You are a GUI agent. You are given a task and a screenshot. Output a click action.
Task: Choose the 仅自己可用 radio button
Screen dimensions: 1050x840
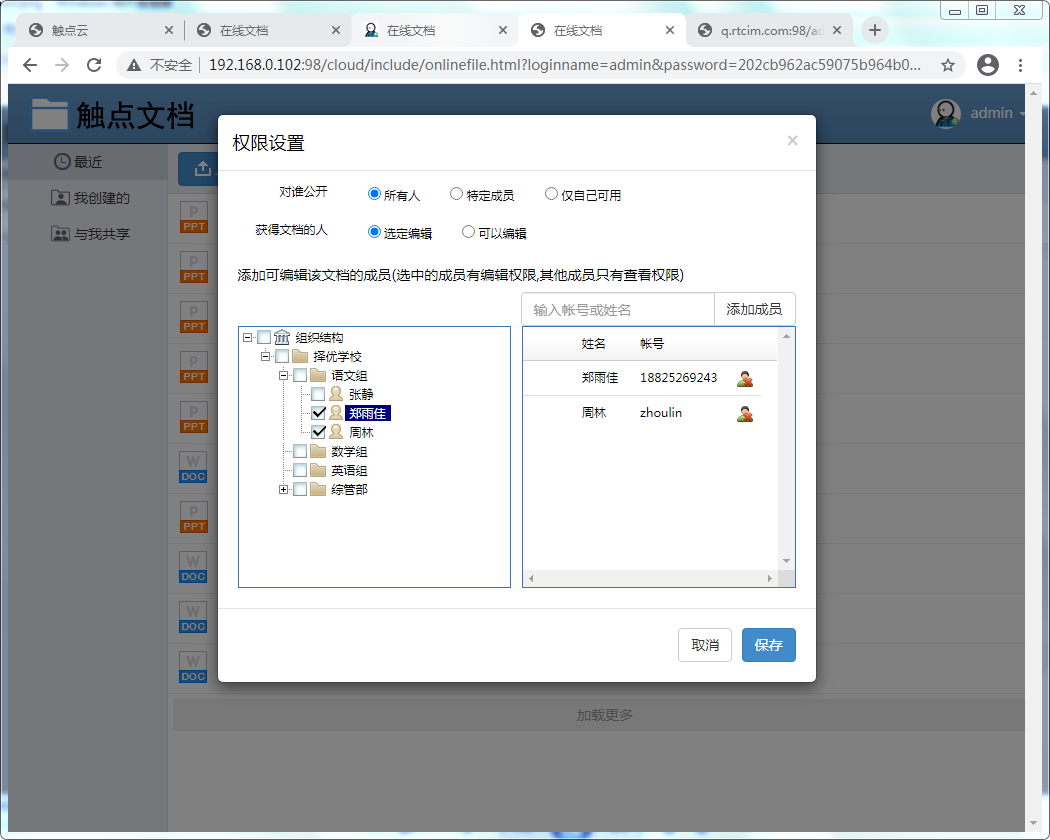(551, 194)
